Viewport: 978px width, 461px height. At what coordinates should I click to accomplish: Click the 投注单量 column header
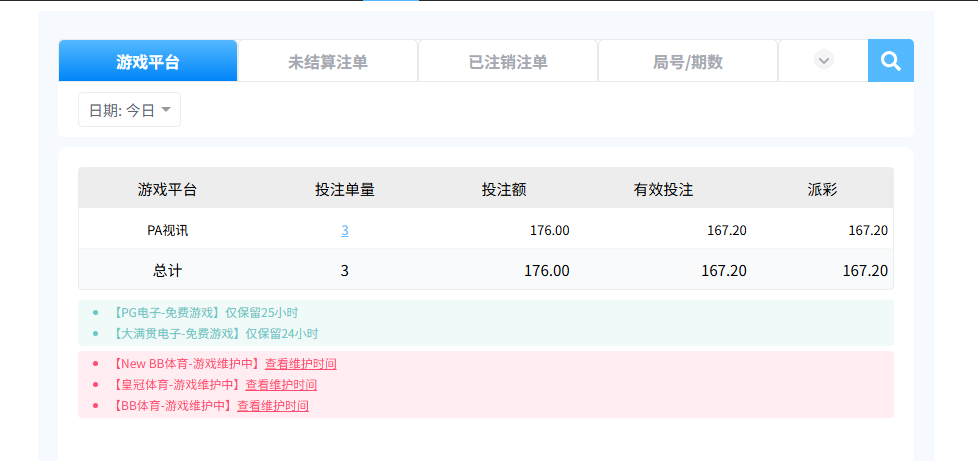coord(345,189)
